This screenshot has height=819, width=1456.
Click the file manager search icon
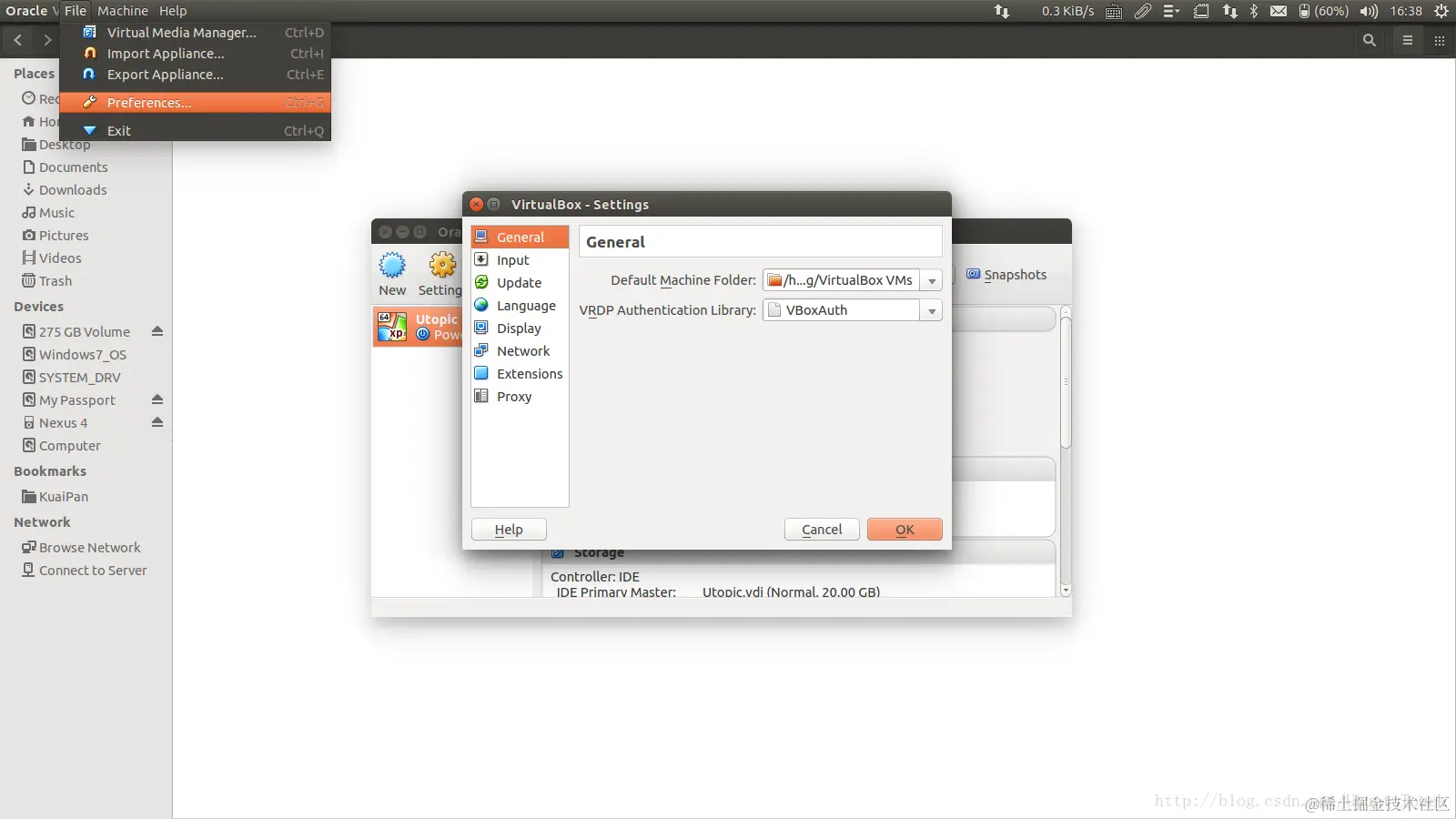(x=1369, y=40)
